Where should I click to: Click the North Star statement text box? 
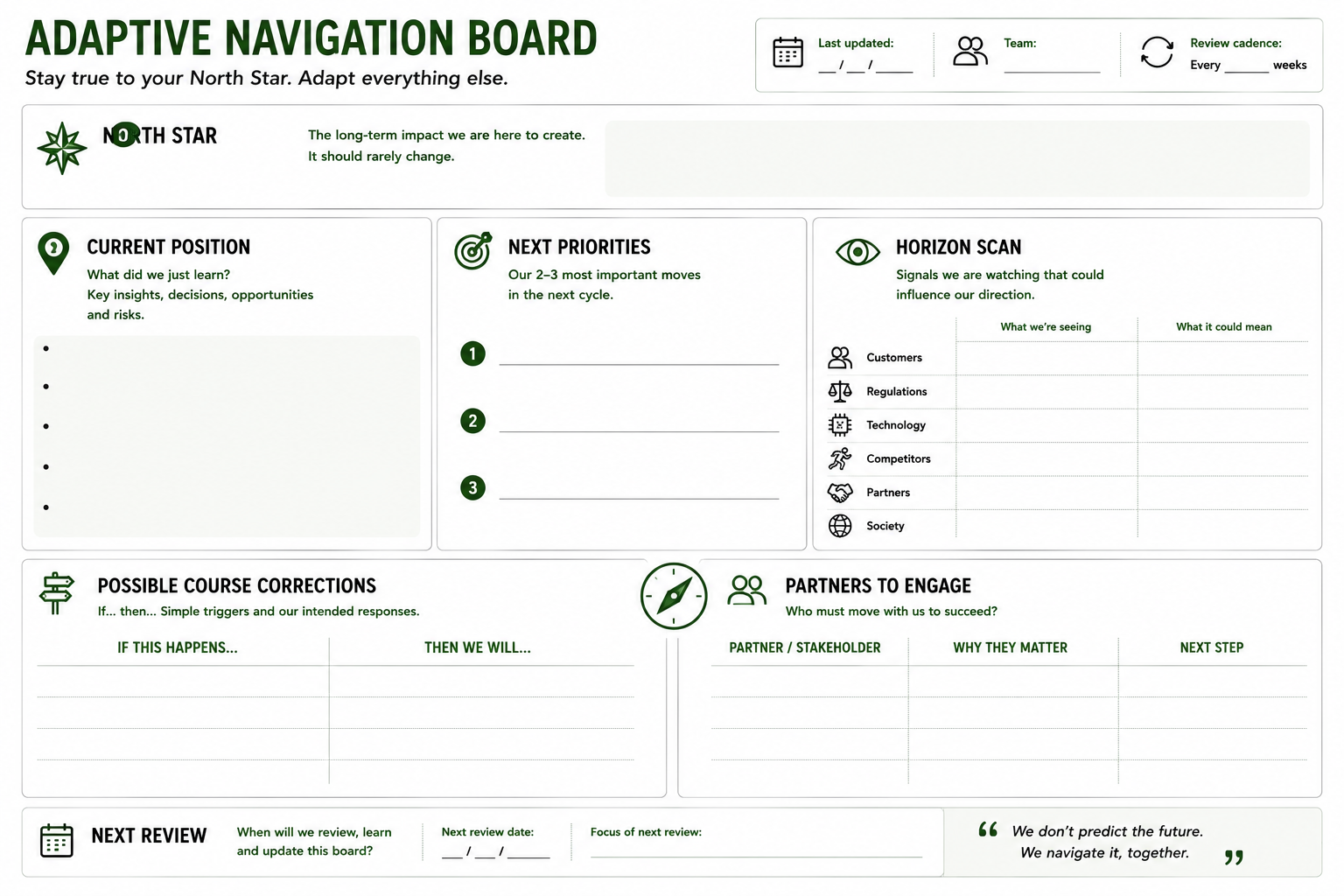point(957,158)
